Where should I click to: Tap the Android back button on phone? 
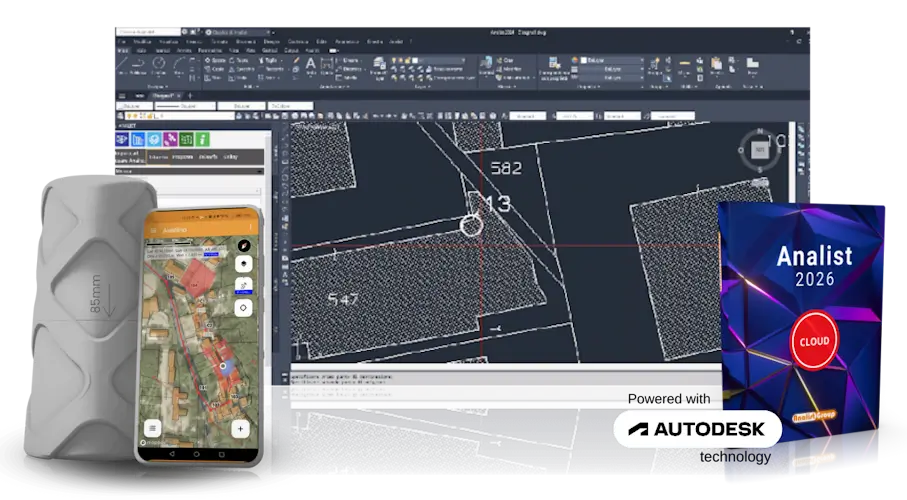click(x=172, y=454)
